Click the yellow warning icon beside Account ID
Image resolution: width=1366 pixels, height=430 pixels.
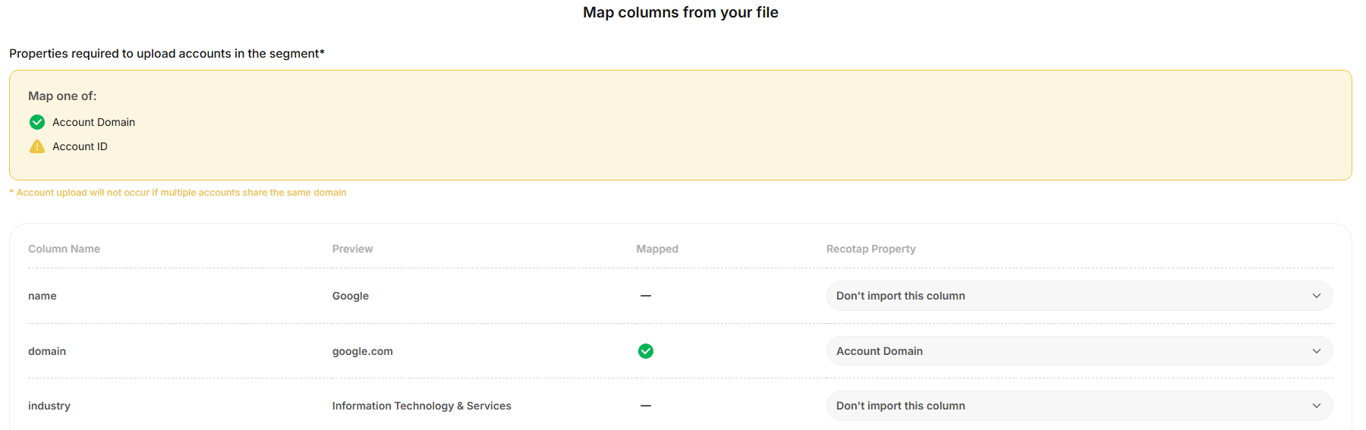pos(37,146)
